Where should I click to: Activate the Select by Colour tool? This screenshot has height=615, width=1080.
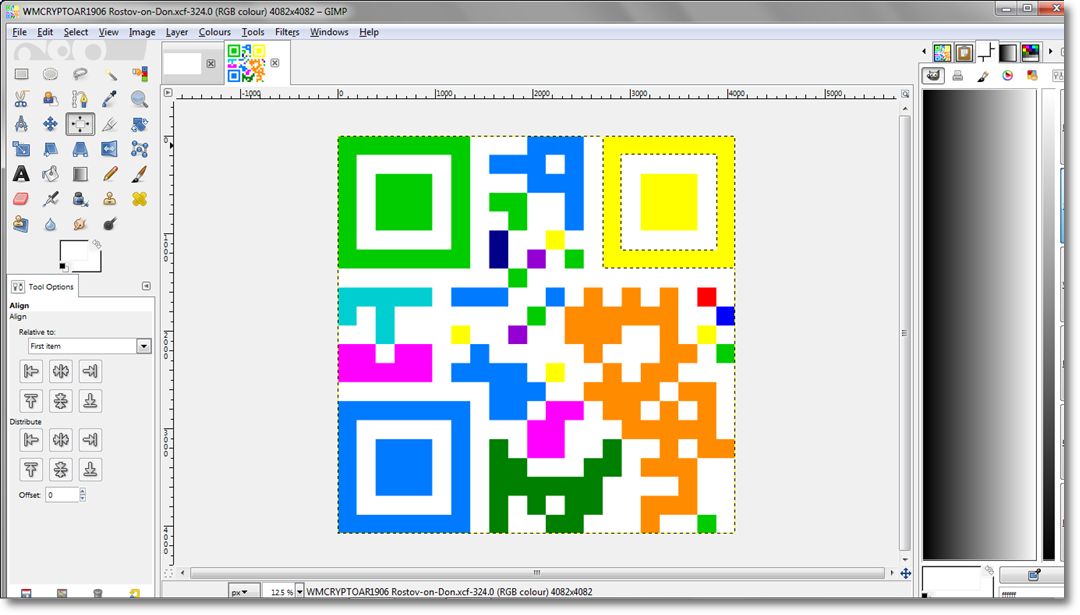140,74
